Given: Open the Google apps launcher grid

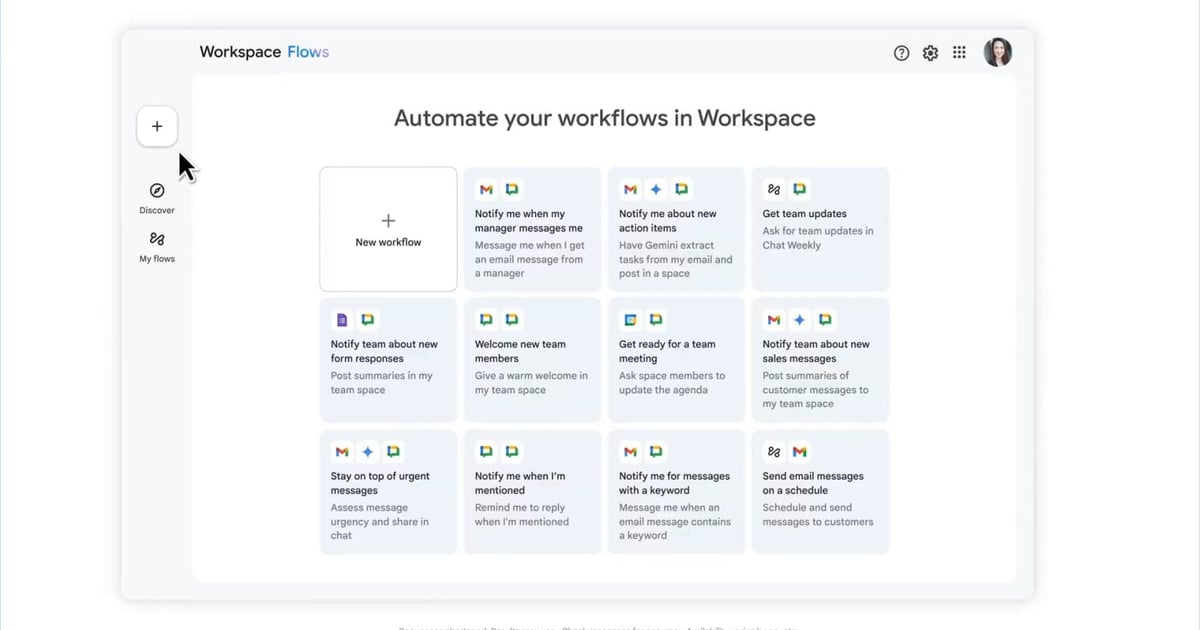Looking at the screenshot, I should [959, 52].
